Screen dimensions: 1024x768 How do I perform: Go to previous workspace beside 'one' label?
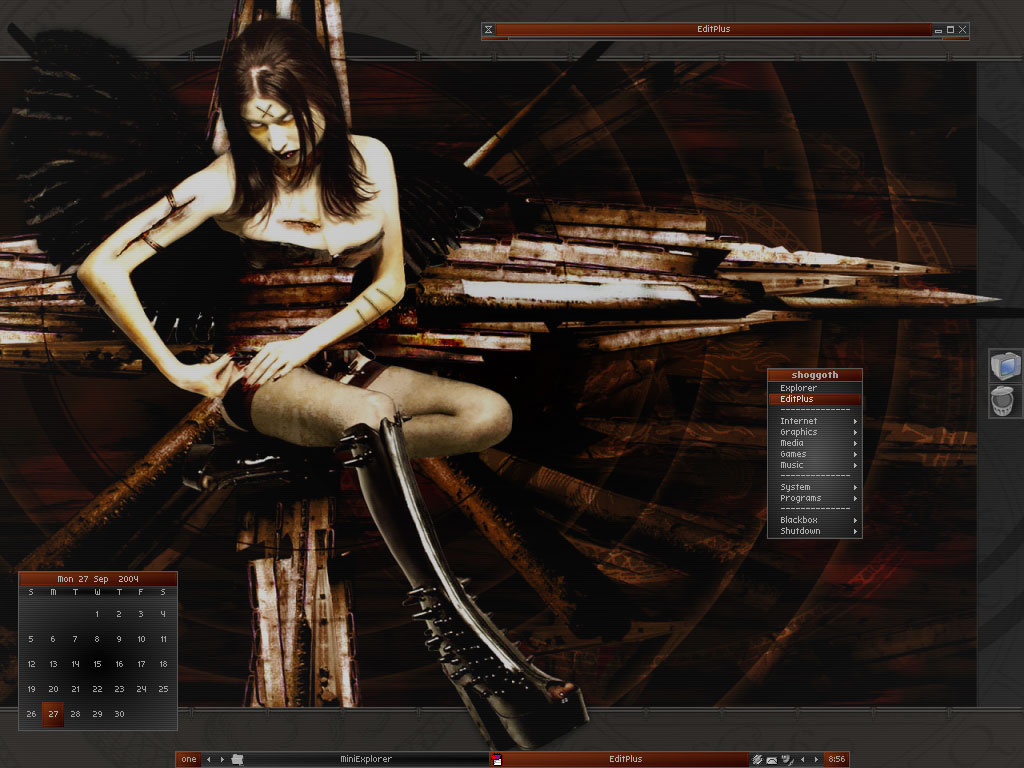pyautogui.click(x=209, y=759)
